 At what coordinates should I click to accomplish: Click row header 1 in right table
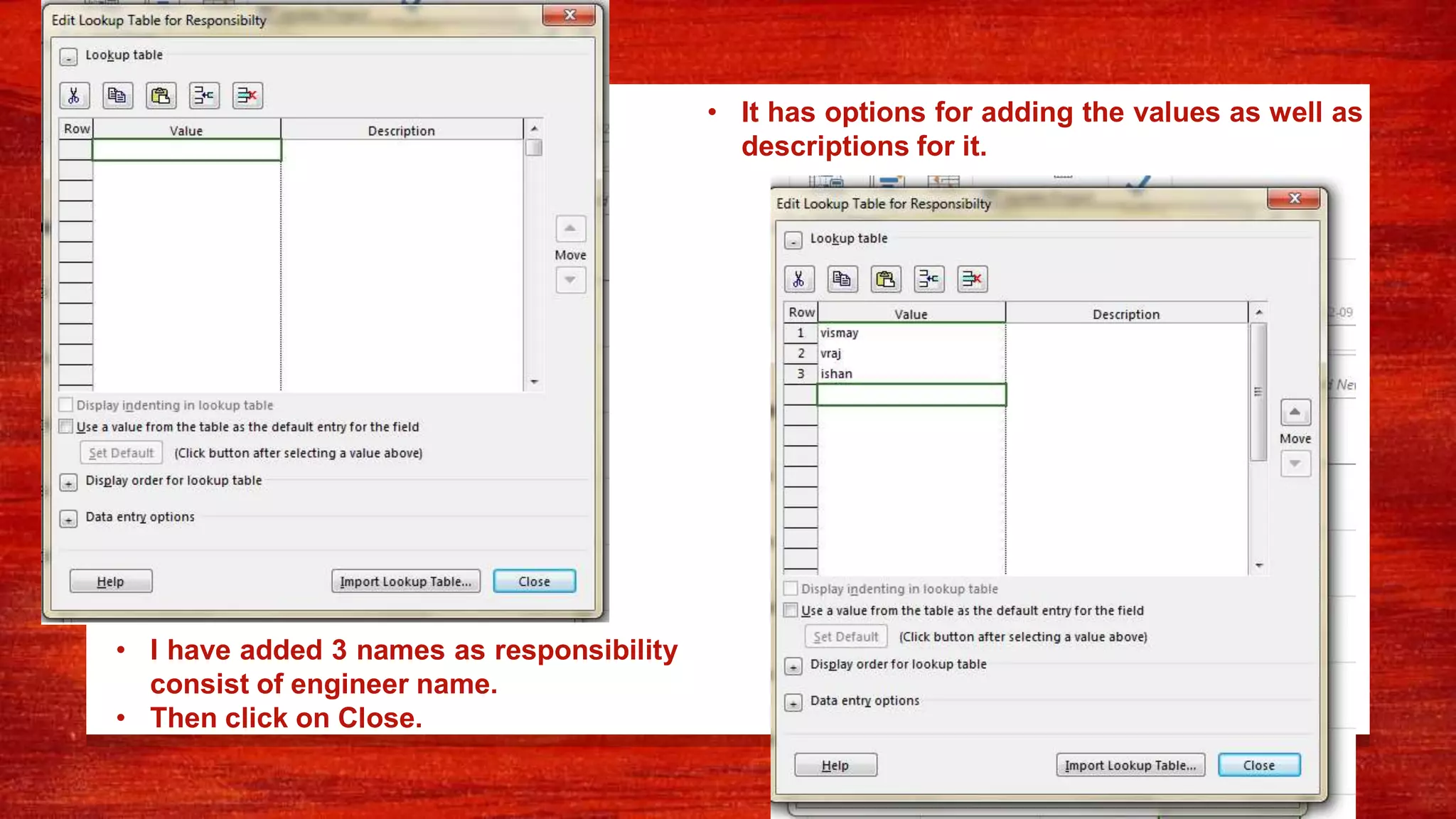point(801,333)
